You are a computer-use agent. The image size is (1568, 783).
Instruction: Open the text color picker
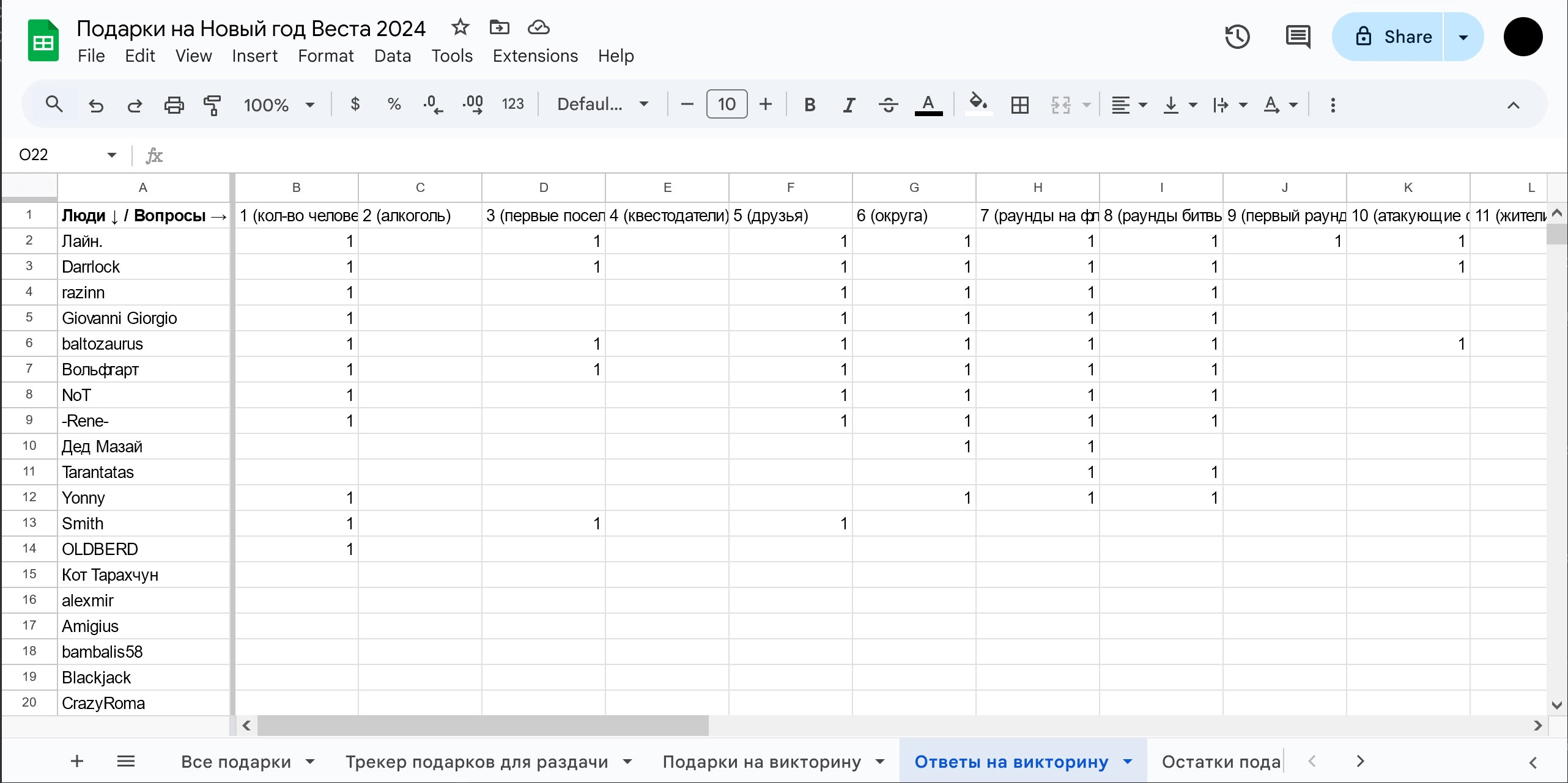tap(928, 105)
